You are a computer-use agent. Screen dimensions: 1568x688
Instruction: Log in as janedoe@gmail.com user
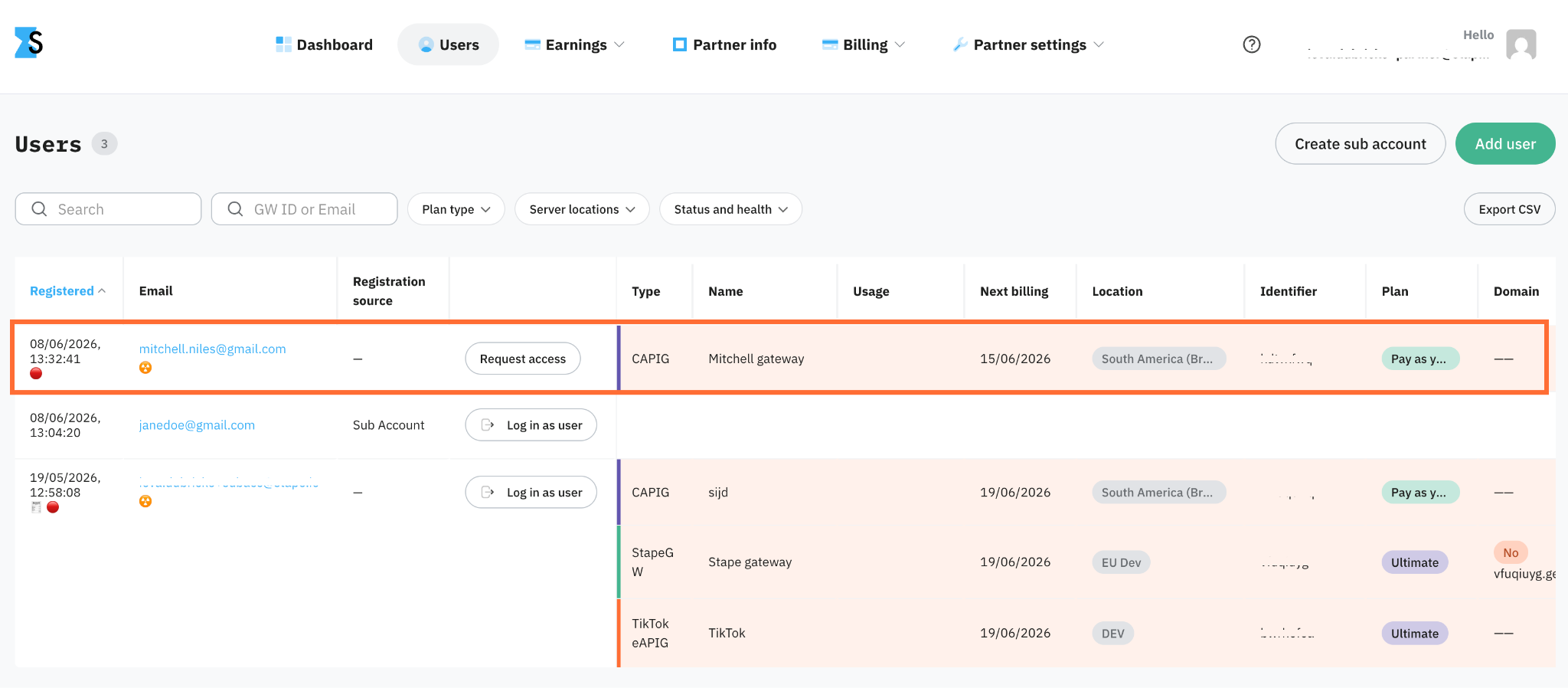531,425
